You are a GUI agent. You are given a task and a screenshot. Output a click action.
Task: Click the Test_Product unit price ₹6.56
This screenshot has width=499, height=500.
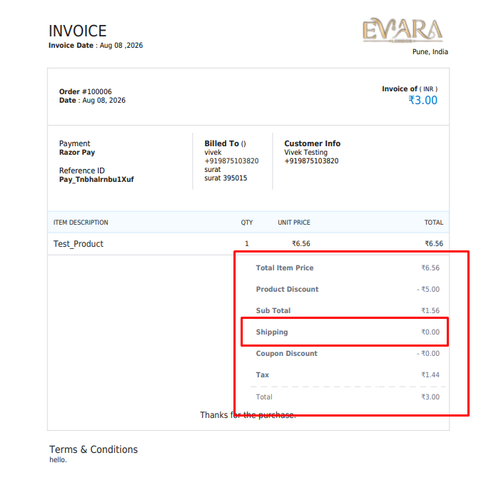point(301,244)
